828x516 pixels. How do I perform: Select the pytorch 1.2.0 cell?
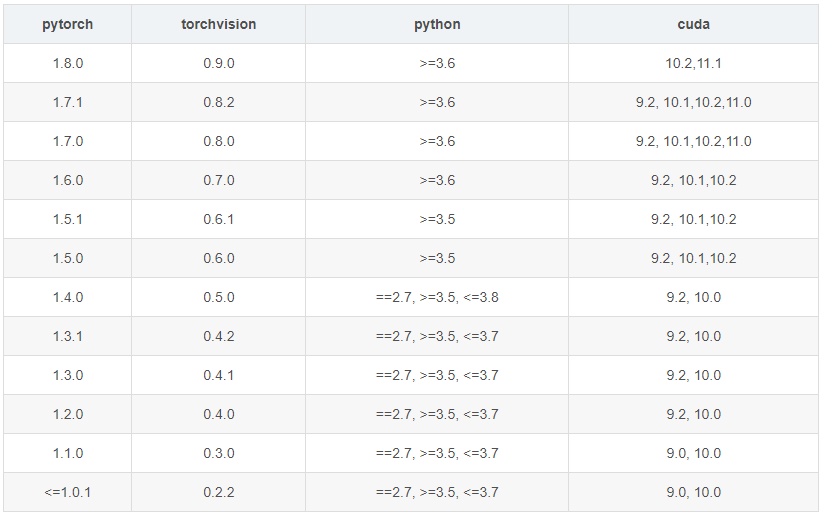[x=67, y=414]
